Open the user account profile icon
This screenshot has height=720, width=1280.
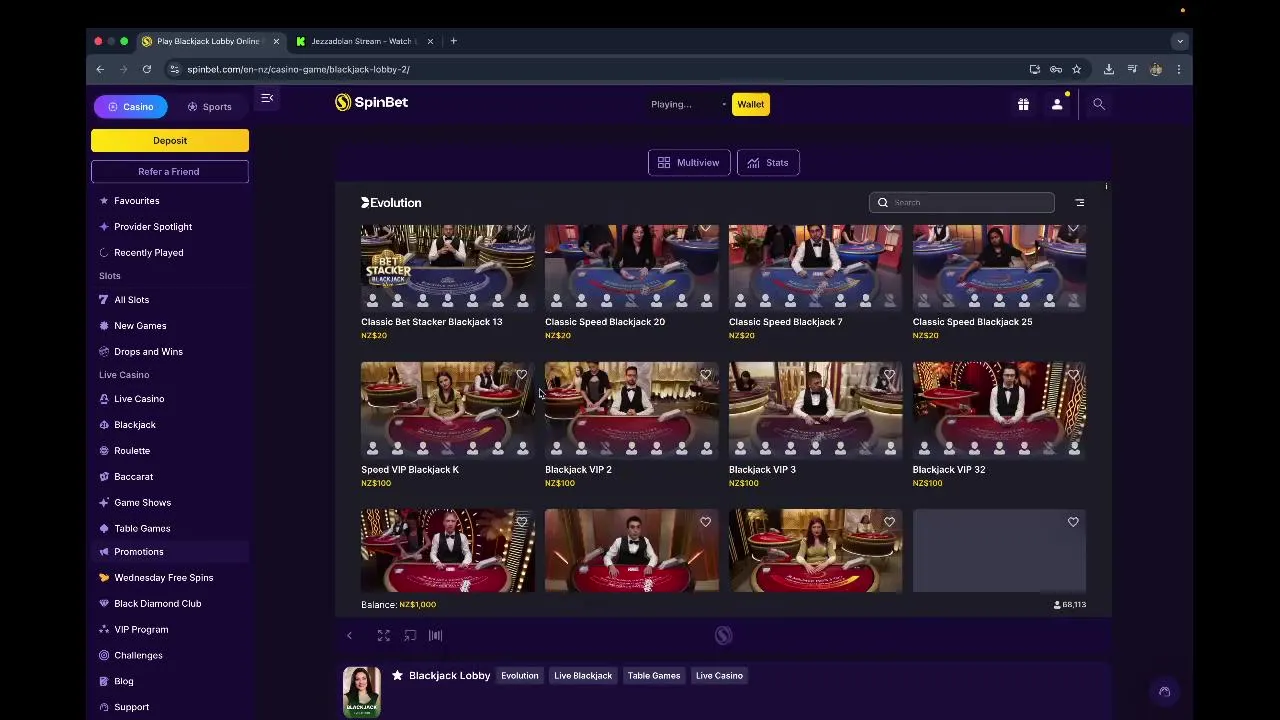pos(1057,104)
